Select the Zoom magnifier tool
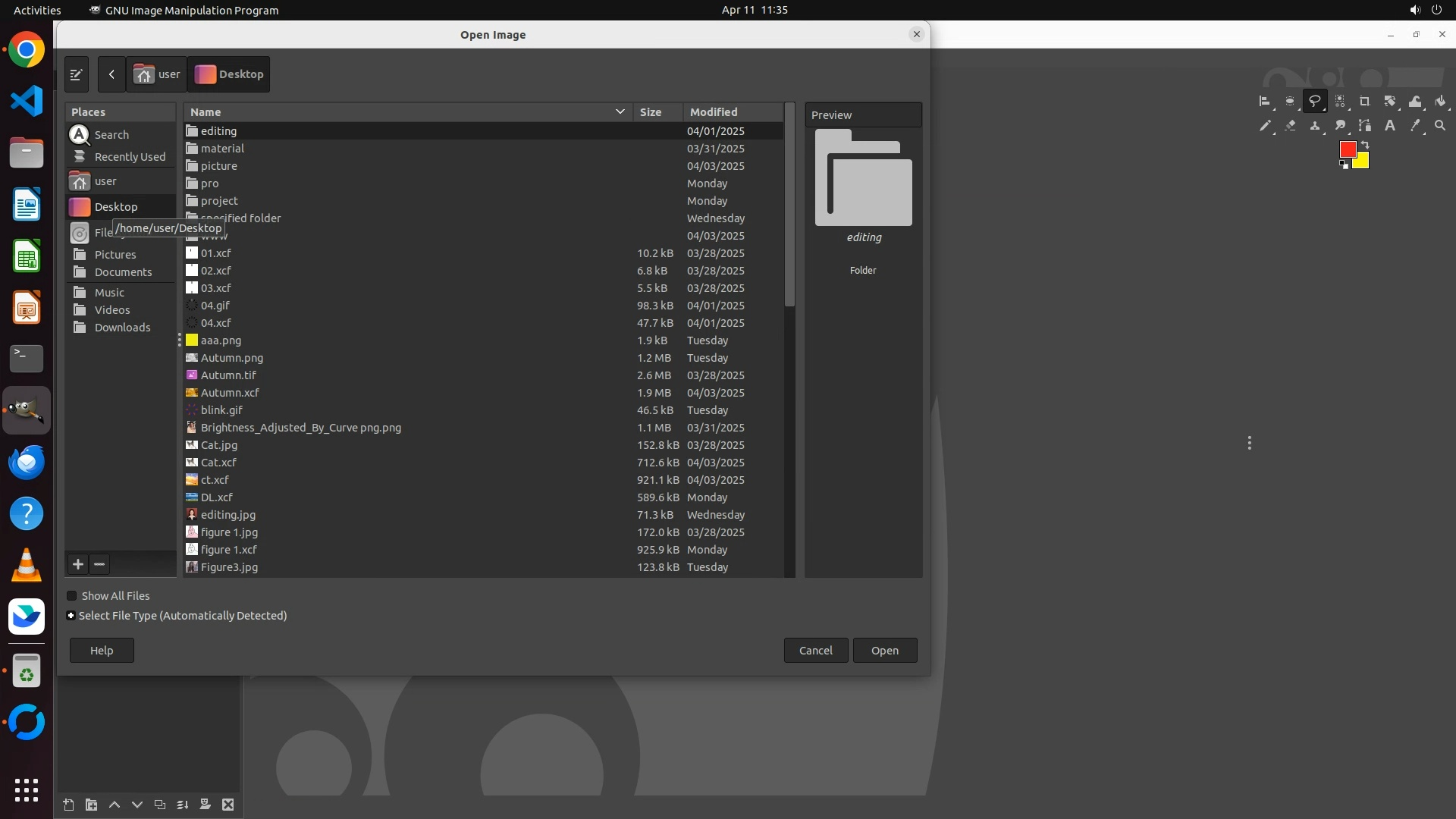 [1440, 126]
